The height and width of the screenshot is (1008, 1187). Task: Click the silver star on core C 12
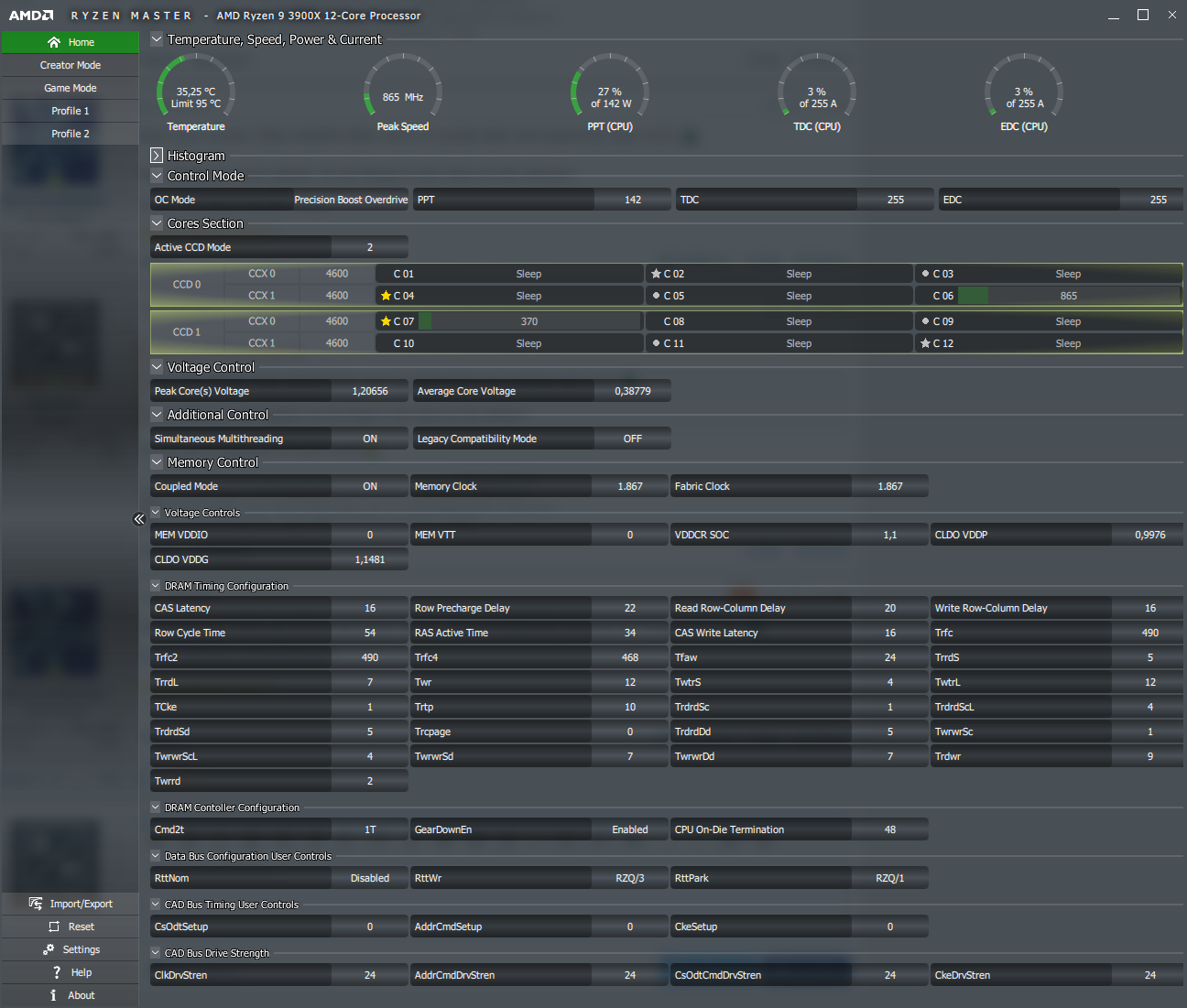[925, 343]
